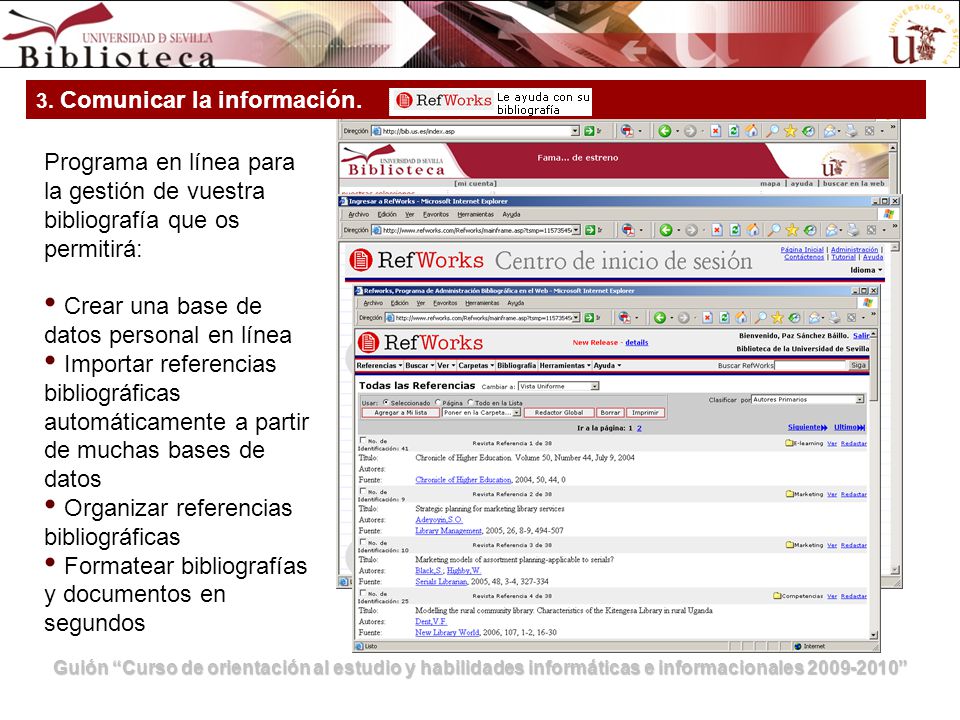Select the Seleccionado radio button
The height and width of the screenshot is (720, 960).
(x=386, y=403)
